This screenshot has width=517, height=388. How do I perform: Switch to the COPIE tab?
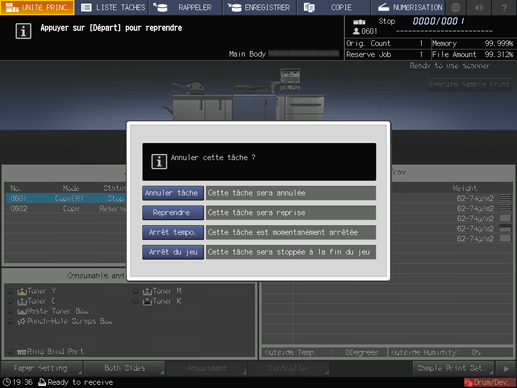tap(334, 7)
